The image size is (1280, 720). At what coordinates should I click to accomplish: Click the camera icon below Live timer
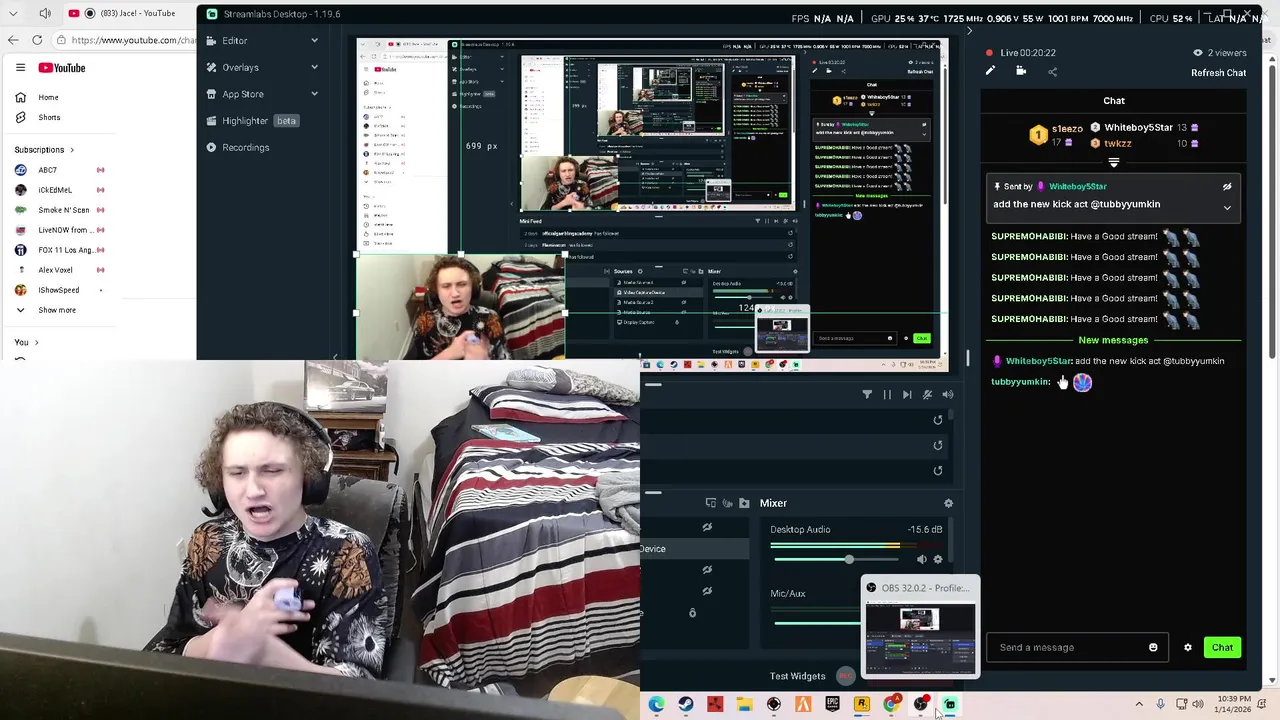(1021, 71)
